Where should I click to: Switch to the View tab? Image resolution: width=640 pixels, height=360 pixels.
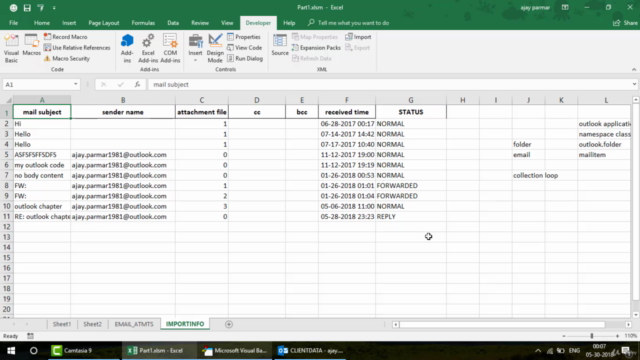click(x=227, y=23)
